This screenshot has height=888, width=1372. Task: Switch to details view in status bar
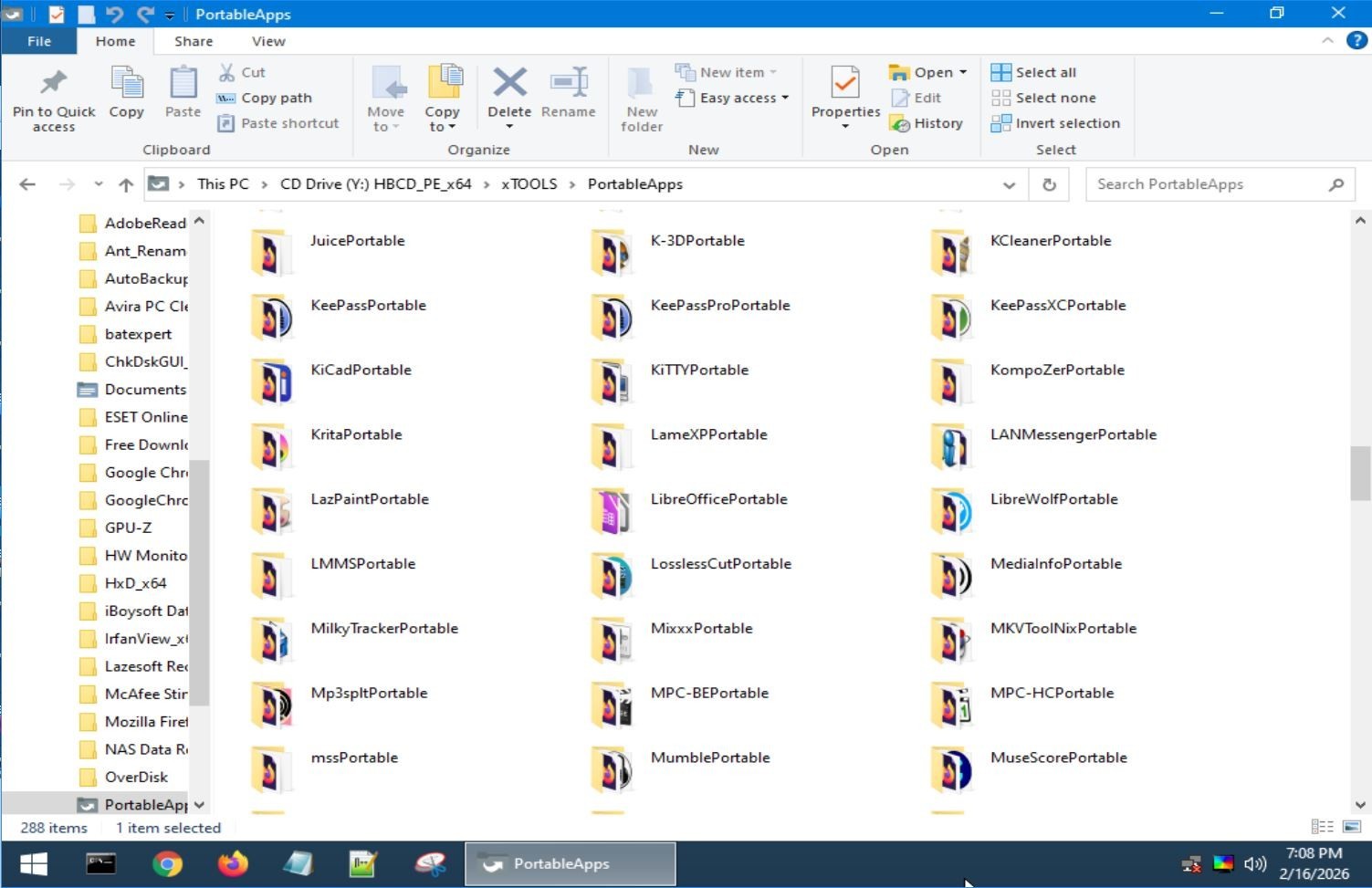click(x=1322, y=827)
